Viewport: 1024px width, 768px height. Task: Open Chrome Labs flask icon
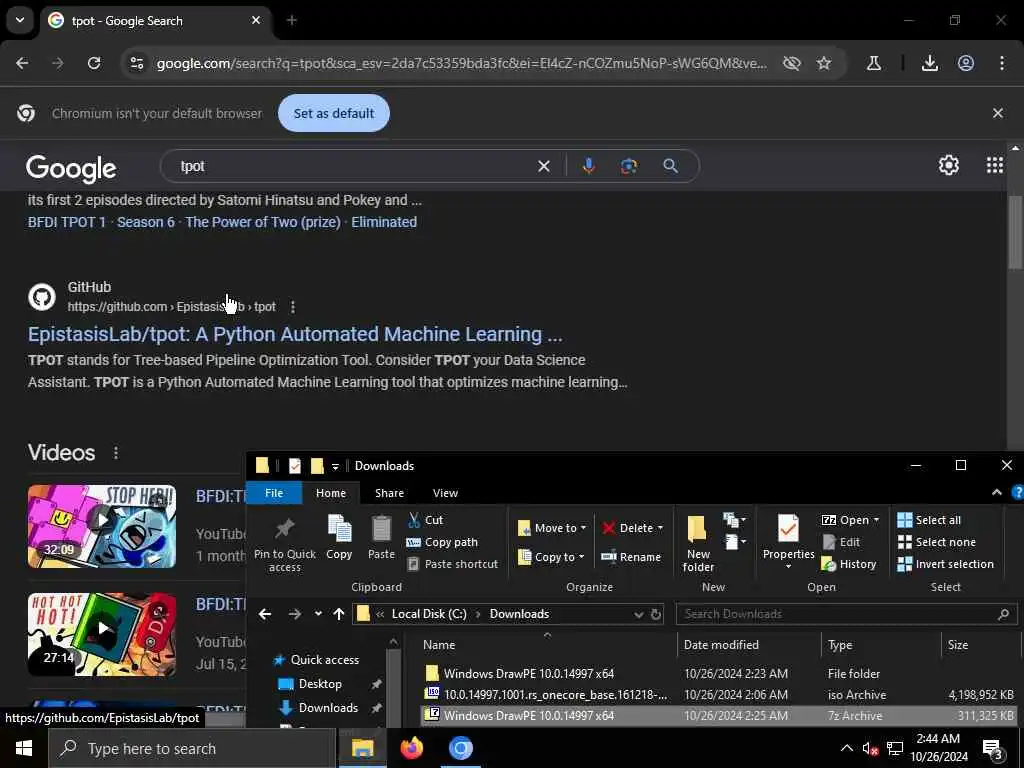click(873, 63)
